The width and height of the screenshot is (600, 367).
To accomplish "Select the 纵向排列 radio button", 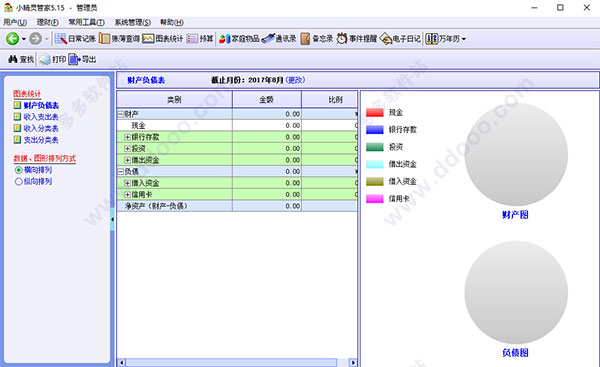I will [x=18, y=181].
